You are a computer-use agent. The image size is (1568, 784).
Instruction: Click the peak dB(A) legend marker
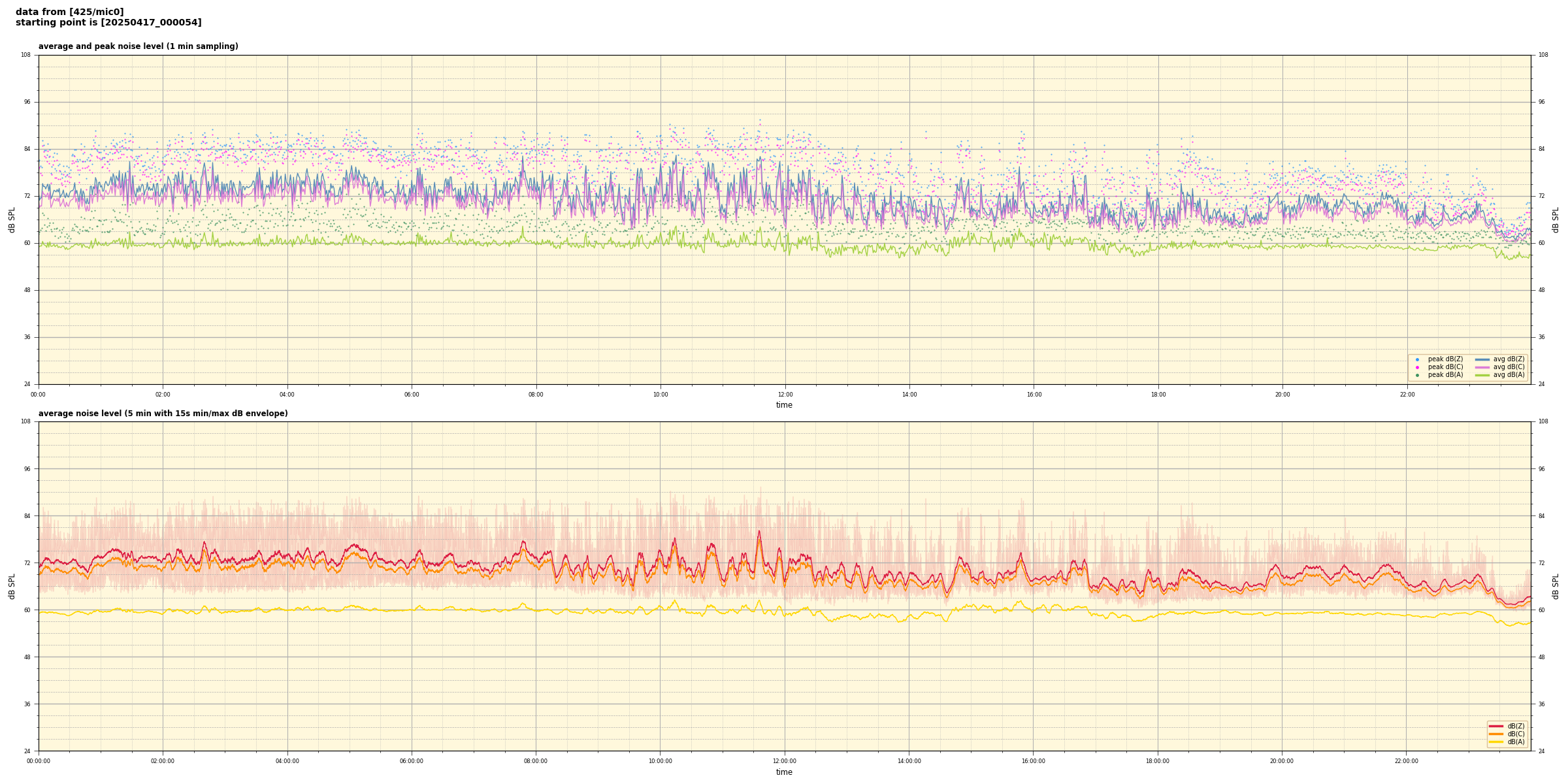tap(1417, 375)
